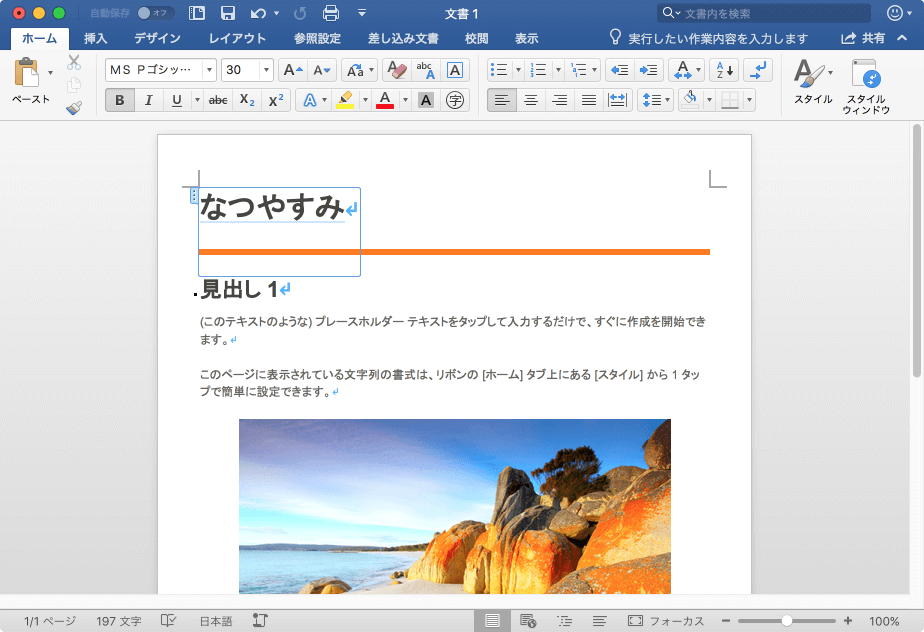Open the borders dropdown arrow

point(750,100)
